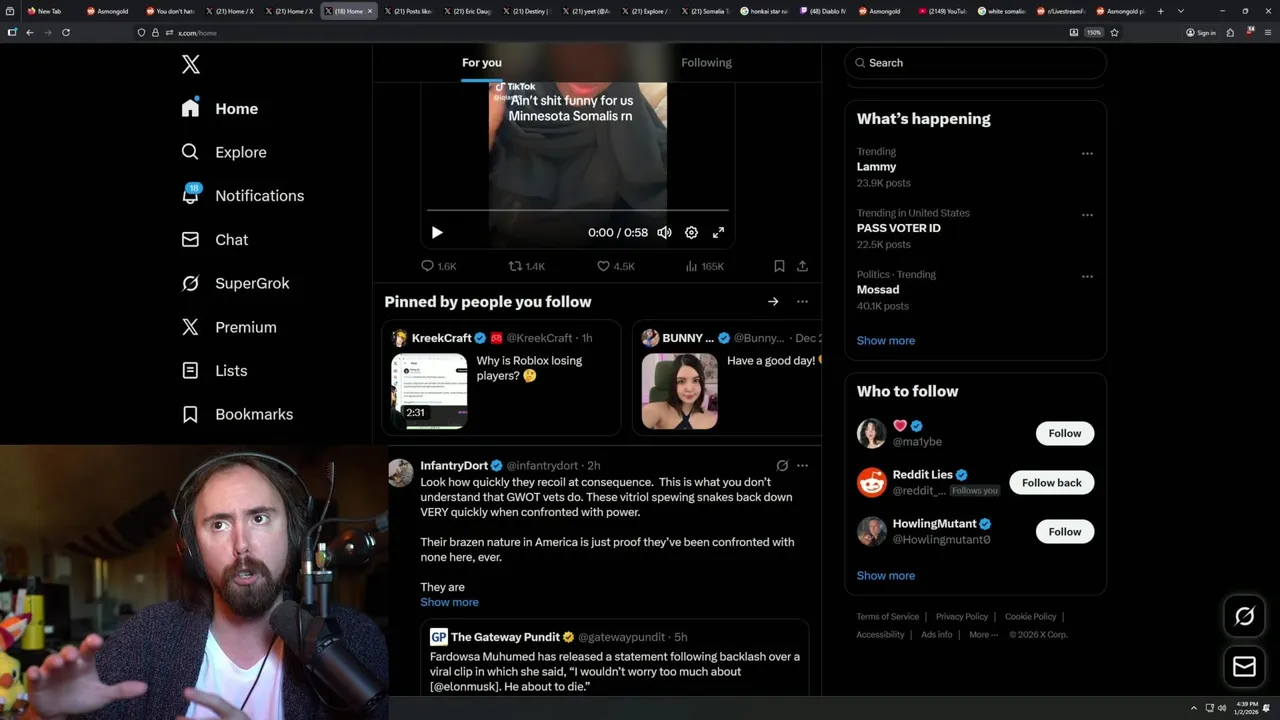Open the BUNNY pinned post image

[679, 391]
